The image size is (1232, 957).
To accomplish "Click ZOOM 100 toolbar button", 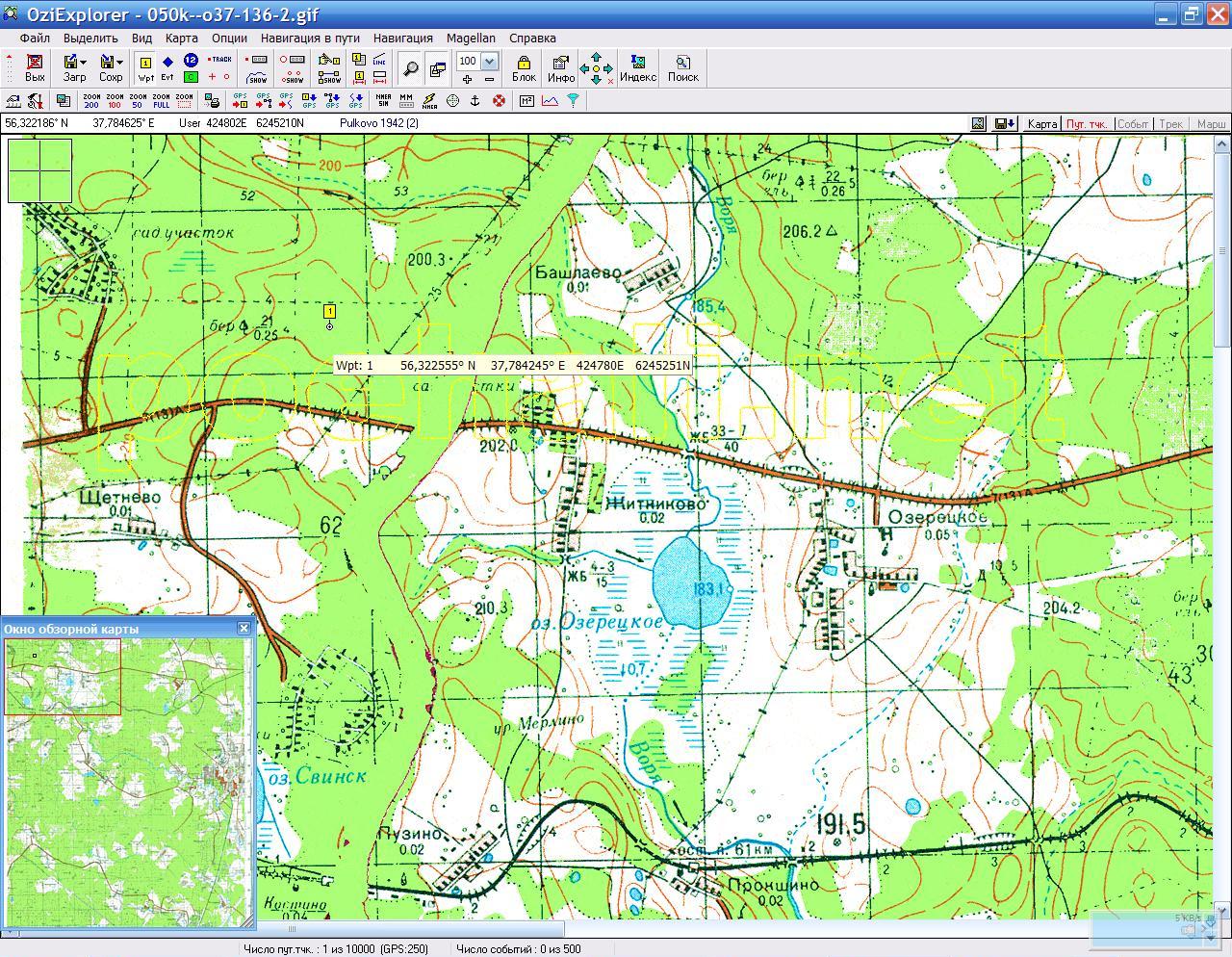I will click(115, 100).
